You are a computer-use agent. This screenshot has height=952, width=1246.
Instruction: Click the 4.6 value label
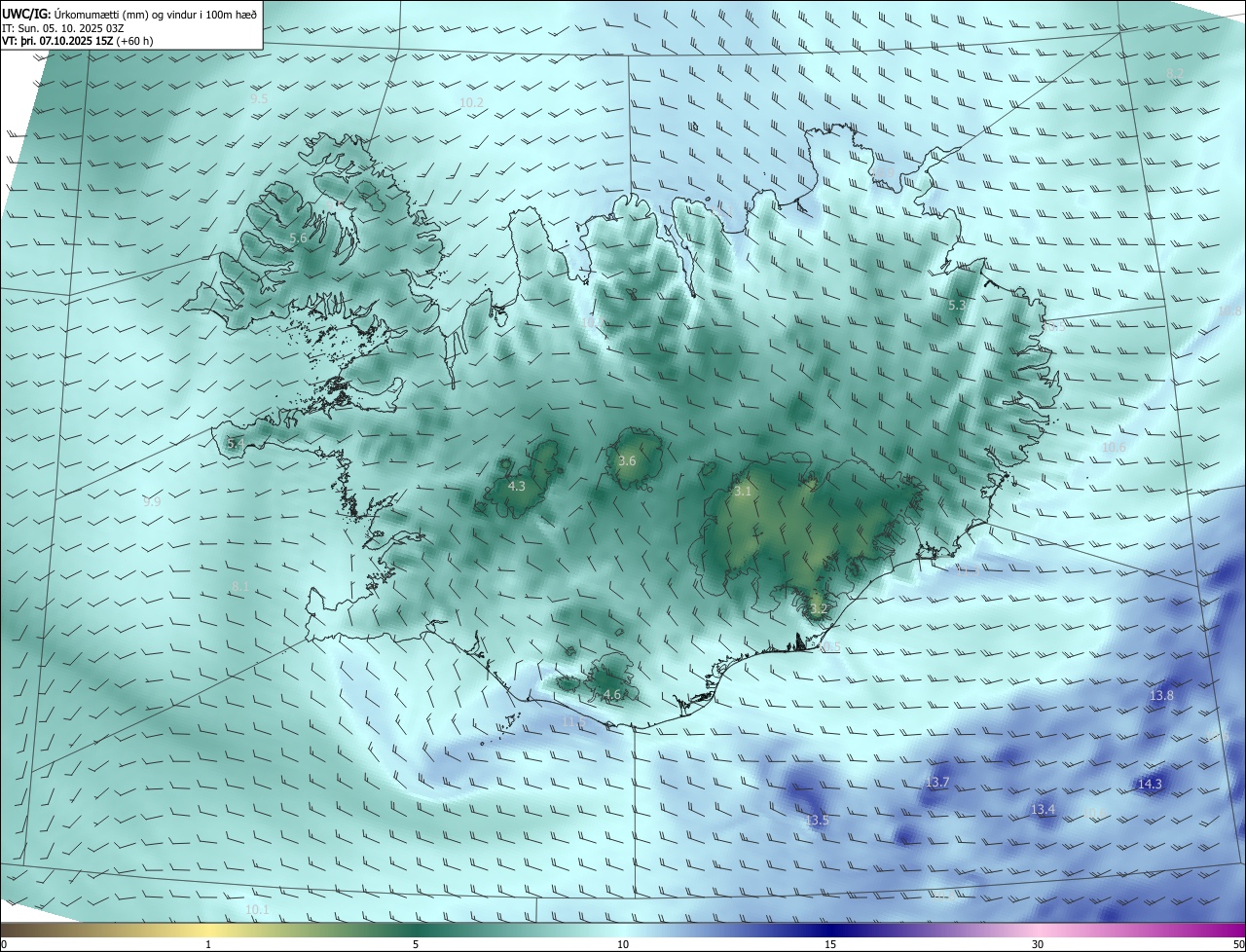pyautogui.click(x=612, y=694)
